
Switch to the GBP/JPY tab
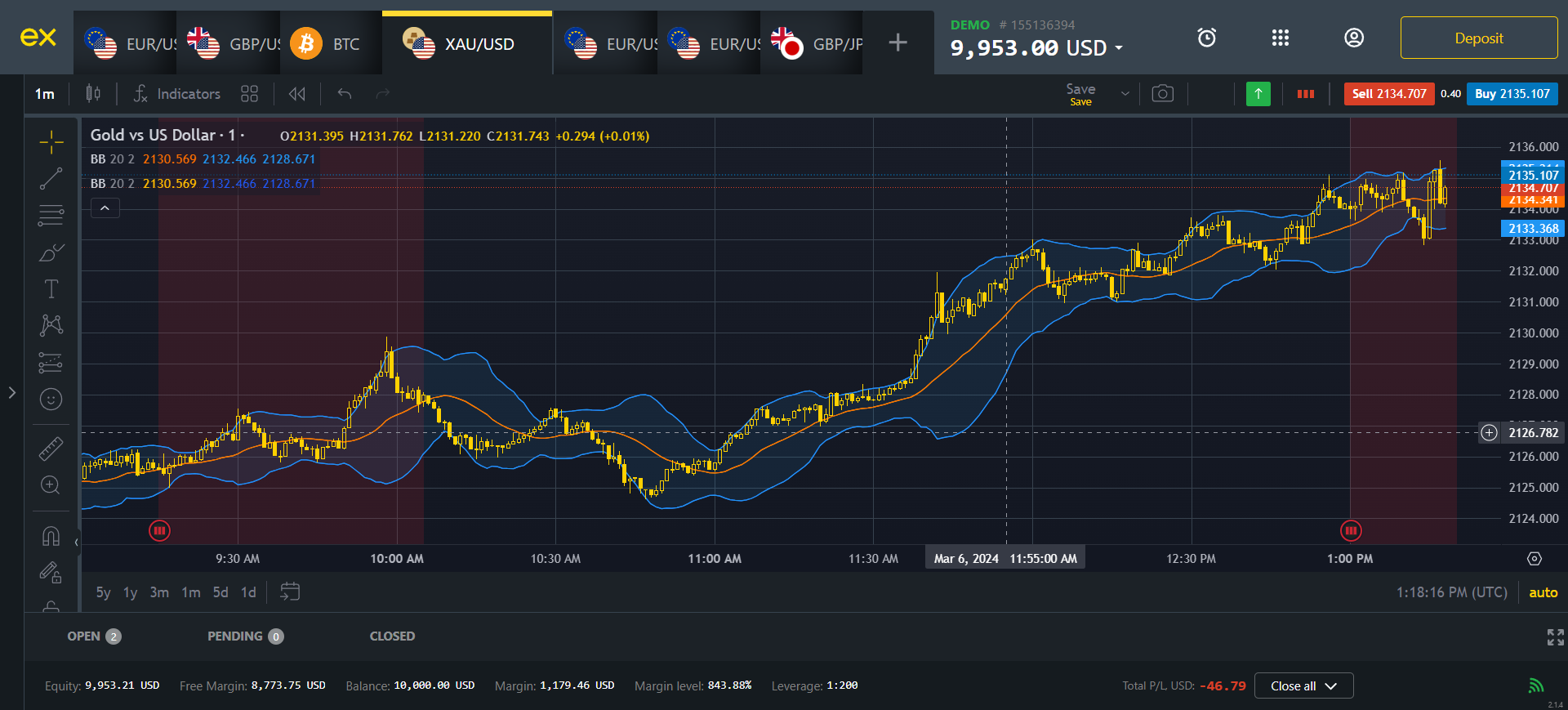coord(811,43)
